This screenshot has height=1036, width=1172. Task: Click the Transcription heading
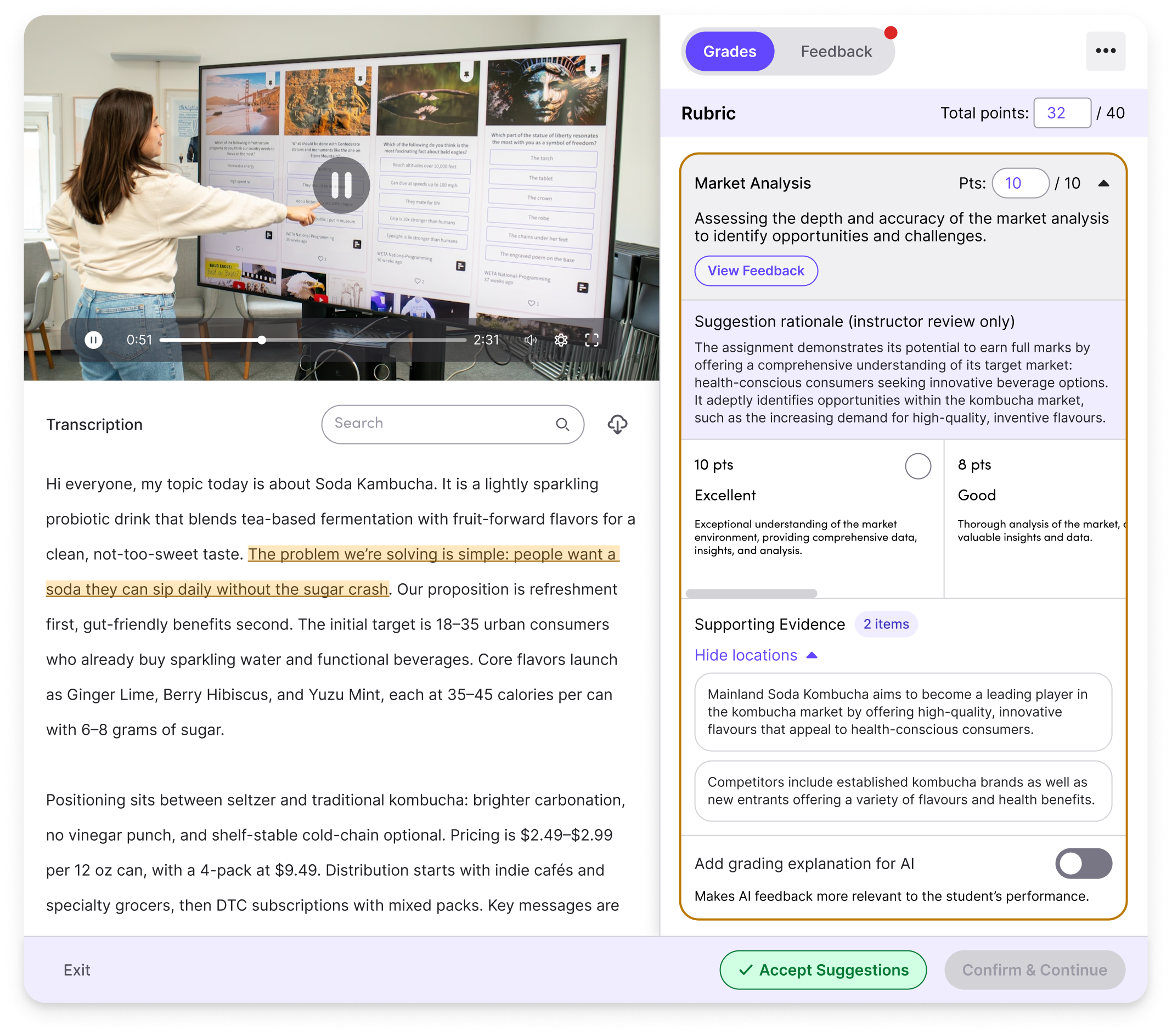point(94,425)
